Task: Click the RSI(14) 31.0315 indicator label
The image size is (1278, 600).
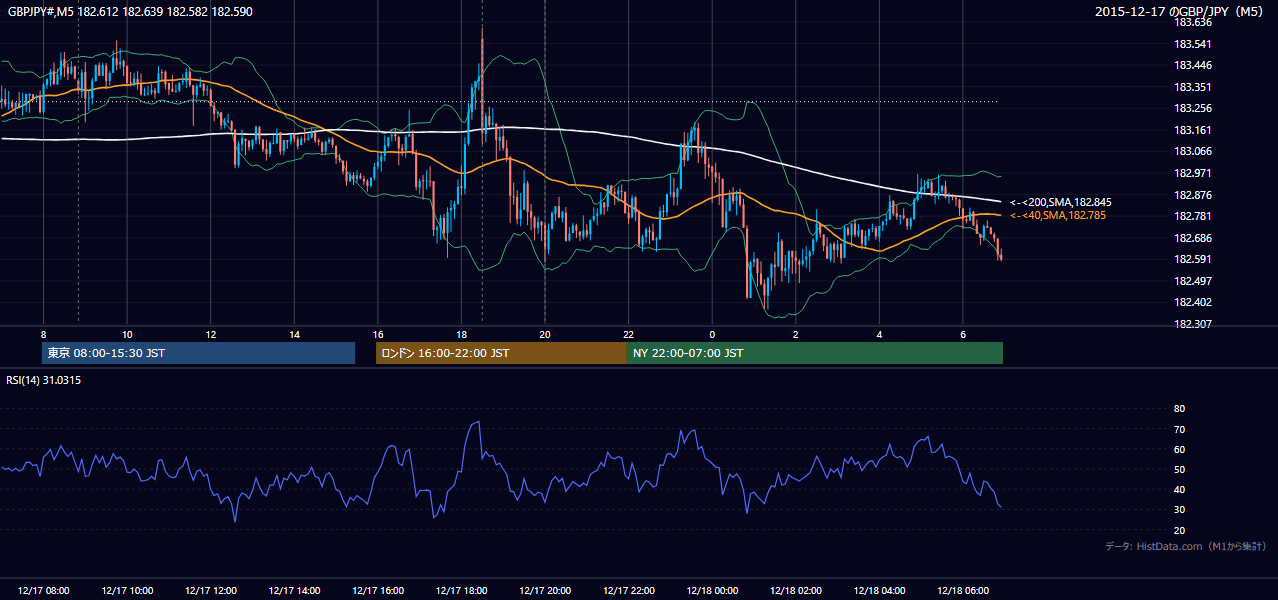Action: 44,380
